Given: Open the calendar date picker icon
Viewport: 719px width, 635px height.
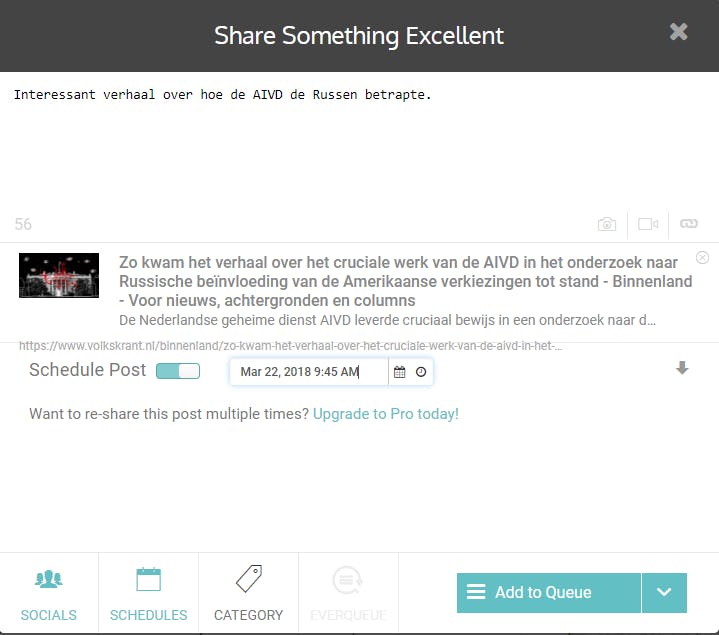Looking at the screenshot, I should click(400, 372).
